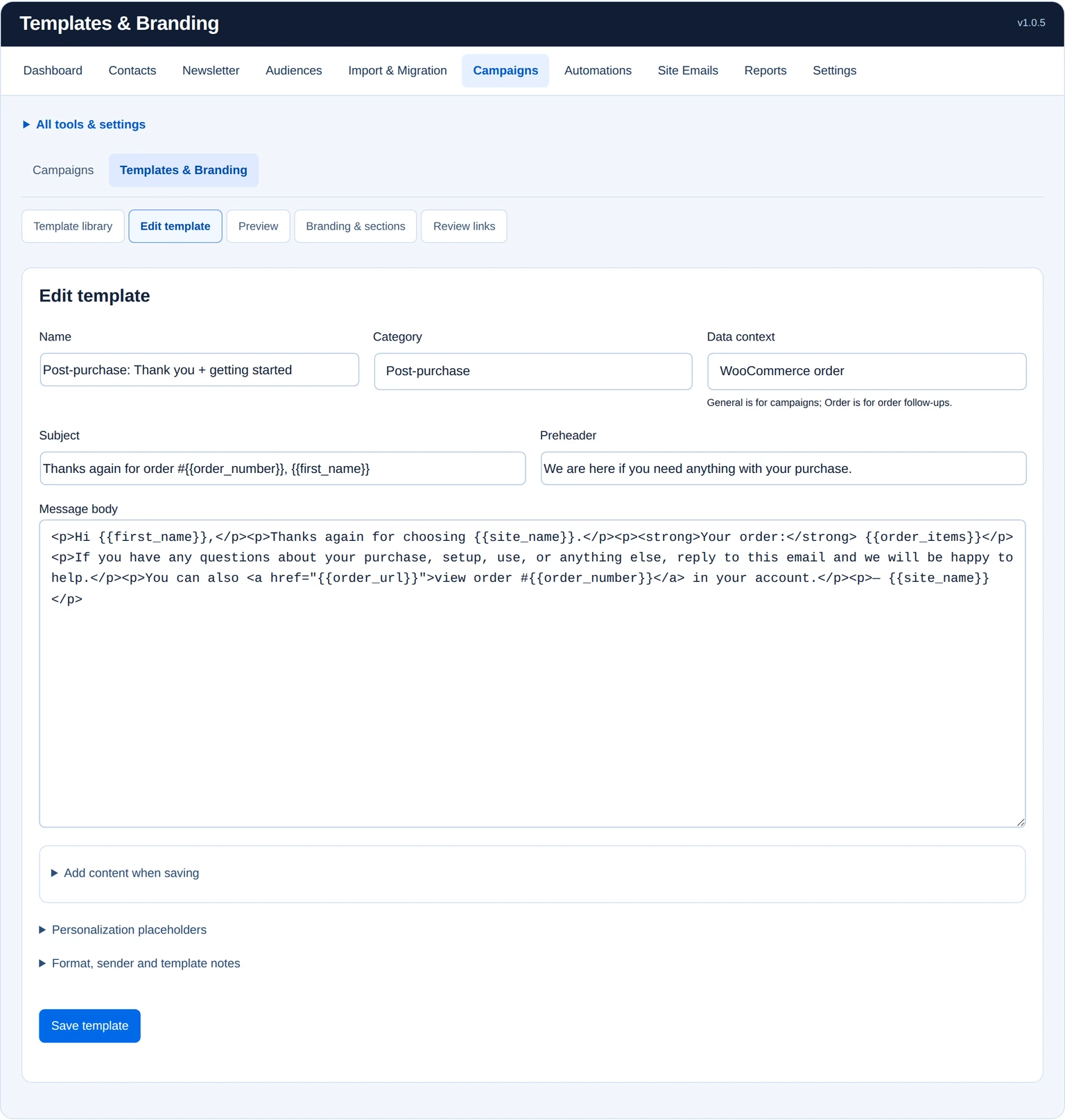Image resolution: width=1065 pixels, height=1120 pixels.
Task: Save the template
Action: coord(89,1026)
